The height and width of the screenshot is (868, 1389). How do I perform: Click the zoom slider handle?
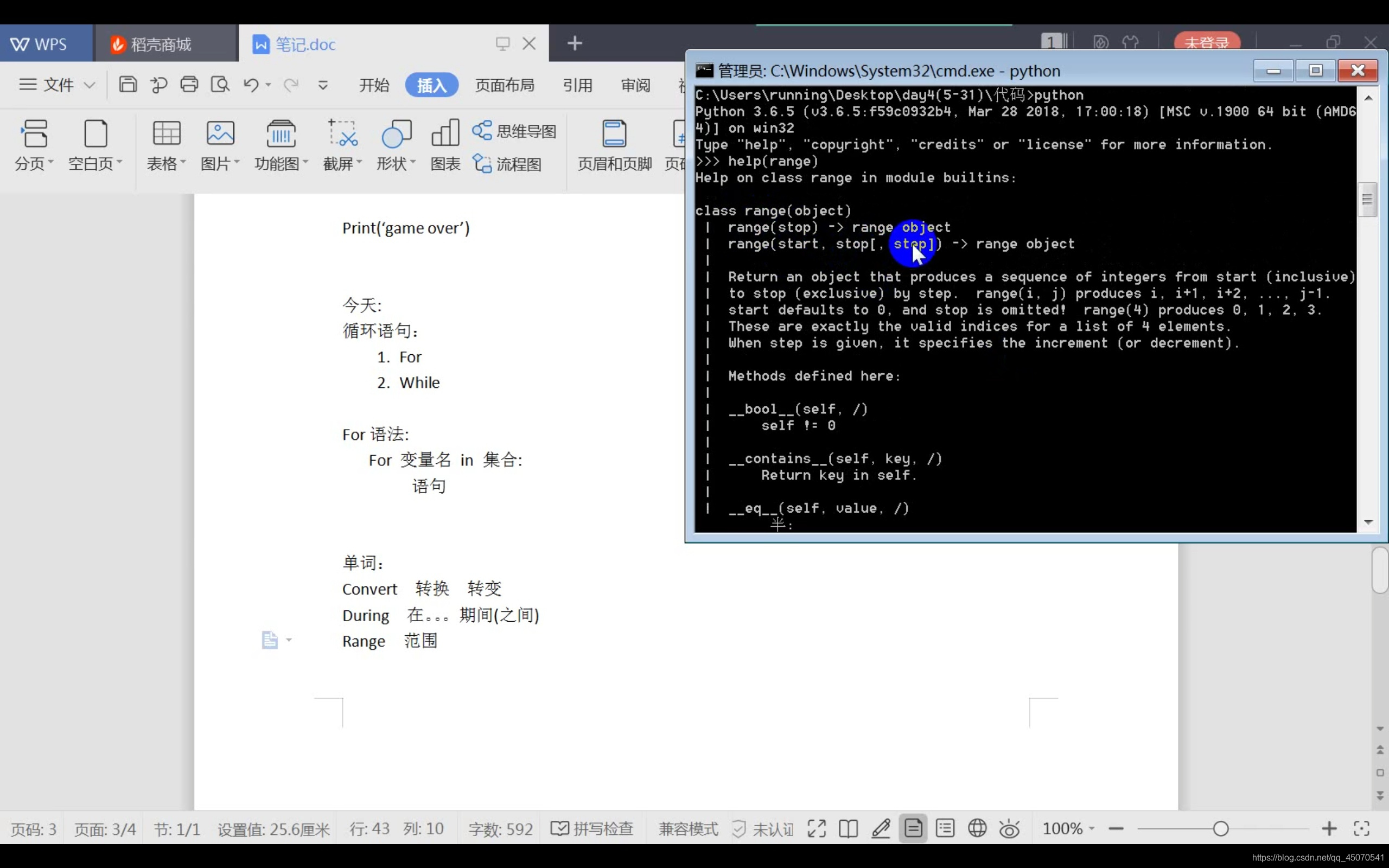click(1221, 828)
